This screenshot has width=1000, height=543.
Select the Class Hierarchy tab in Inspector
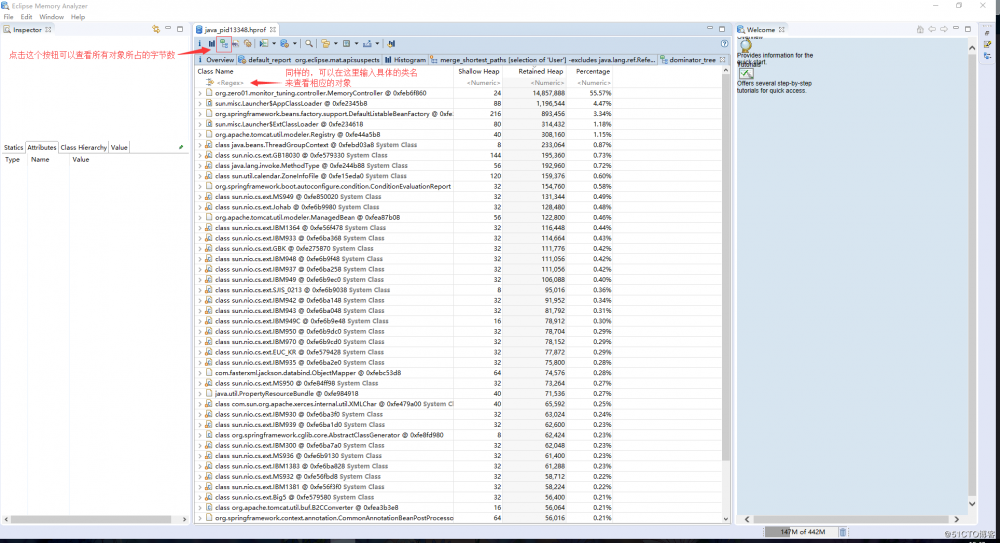(83, 147)
